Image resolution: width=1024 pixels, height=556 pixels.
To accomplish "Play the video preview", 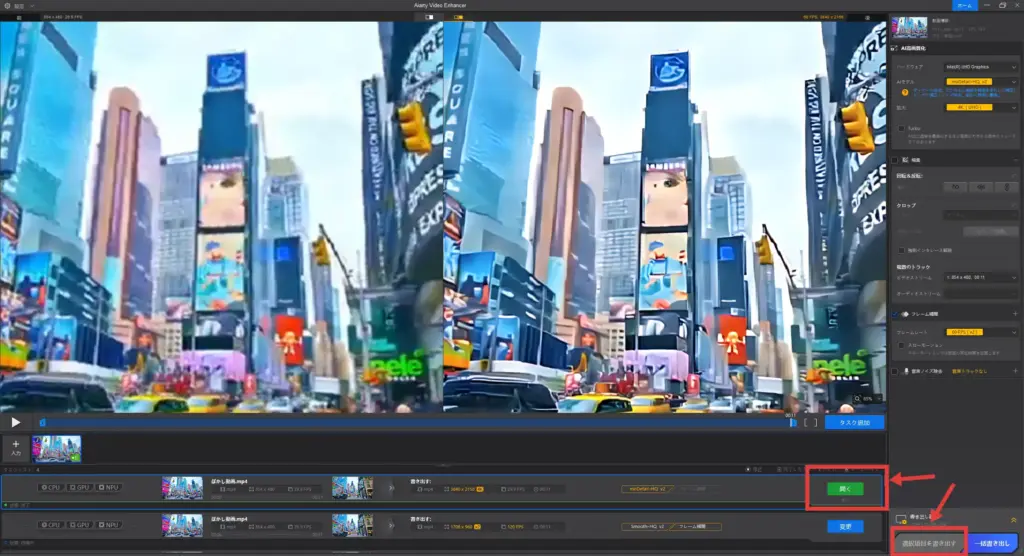I will [15, 423].
